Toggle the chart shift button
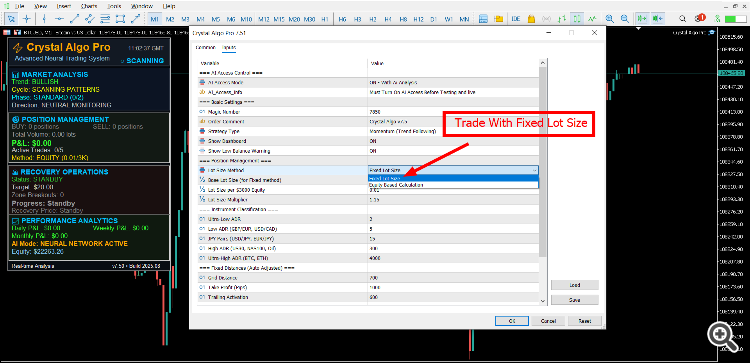The image size is (750, 363). point(658,19)
